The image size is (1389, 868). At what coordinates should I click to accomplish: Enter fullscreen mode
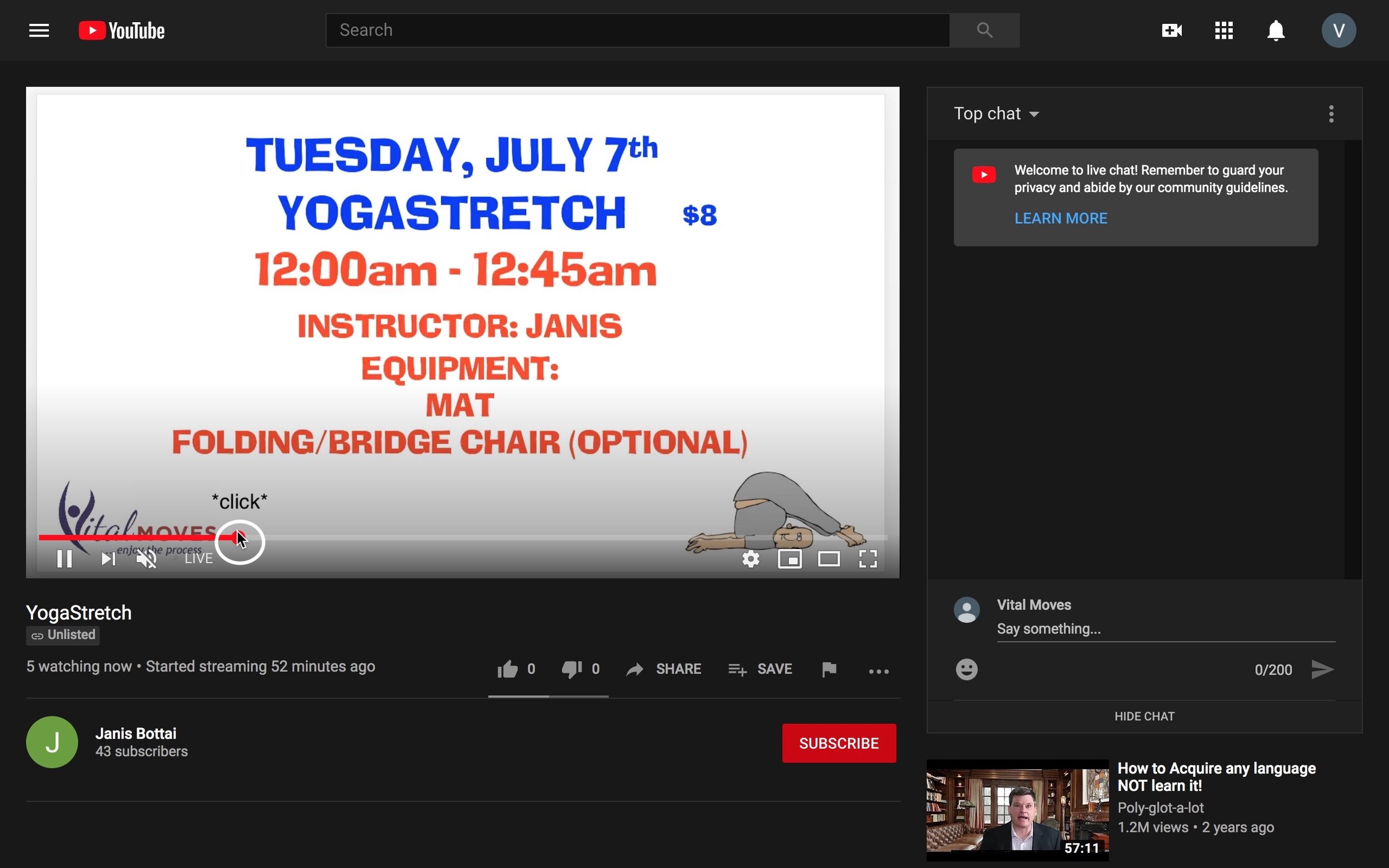point(868,559)
